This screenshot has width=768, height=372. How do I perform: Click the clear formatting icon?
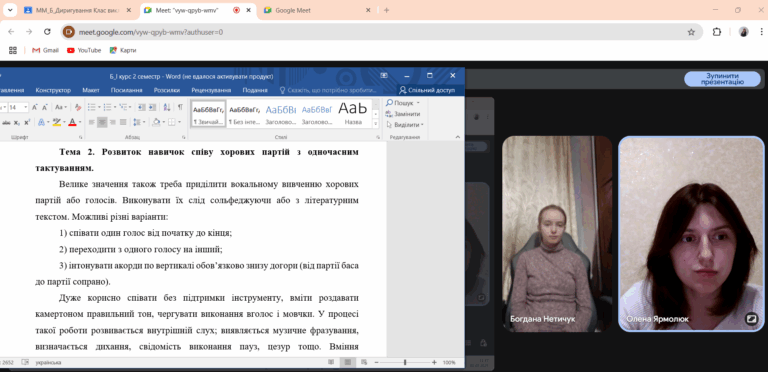tap(78, 107)
